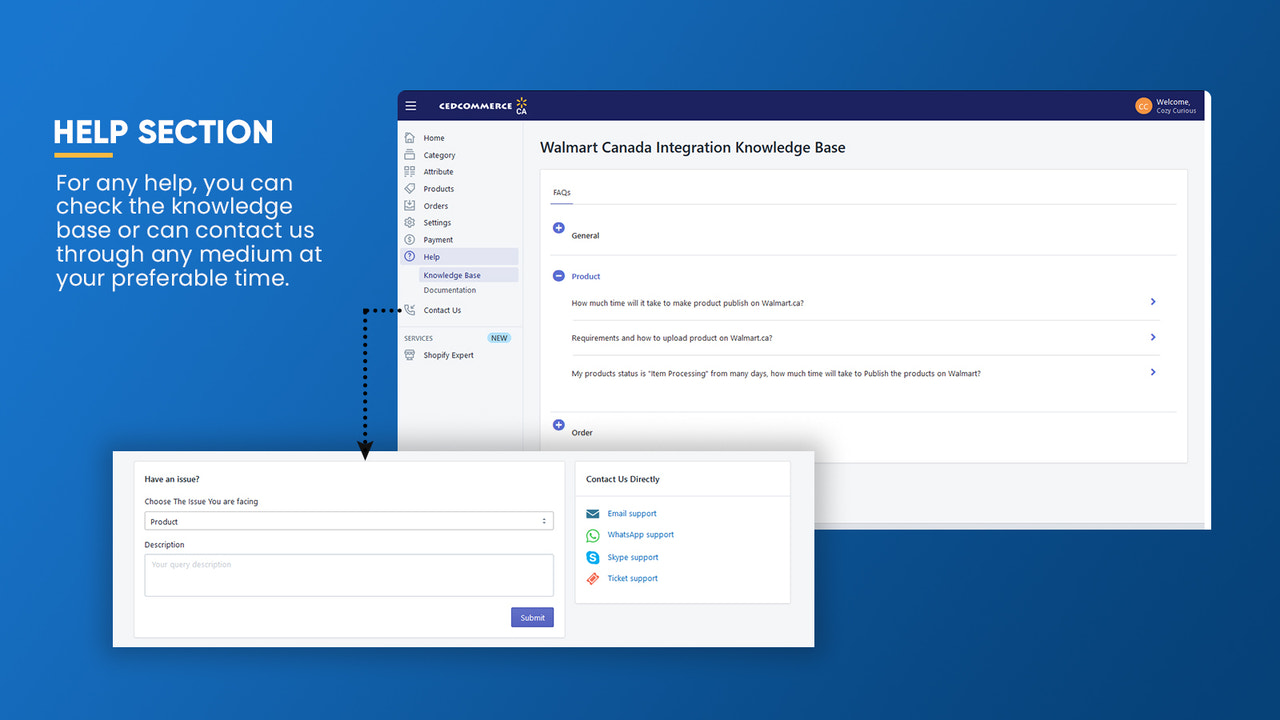Expand the General FAQ section
This screenshot has width=1280, height=720.
point(558,228)
